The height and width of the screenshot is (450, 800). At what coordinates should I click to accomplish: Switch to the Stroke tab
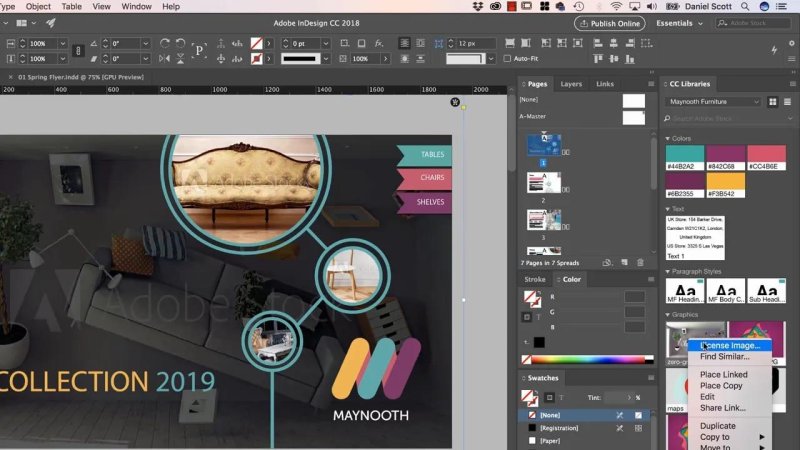pyautogui.click(x=535, y=279)
